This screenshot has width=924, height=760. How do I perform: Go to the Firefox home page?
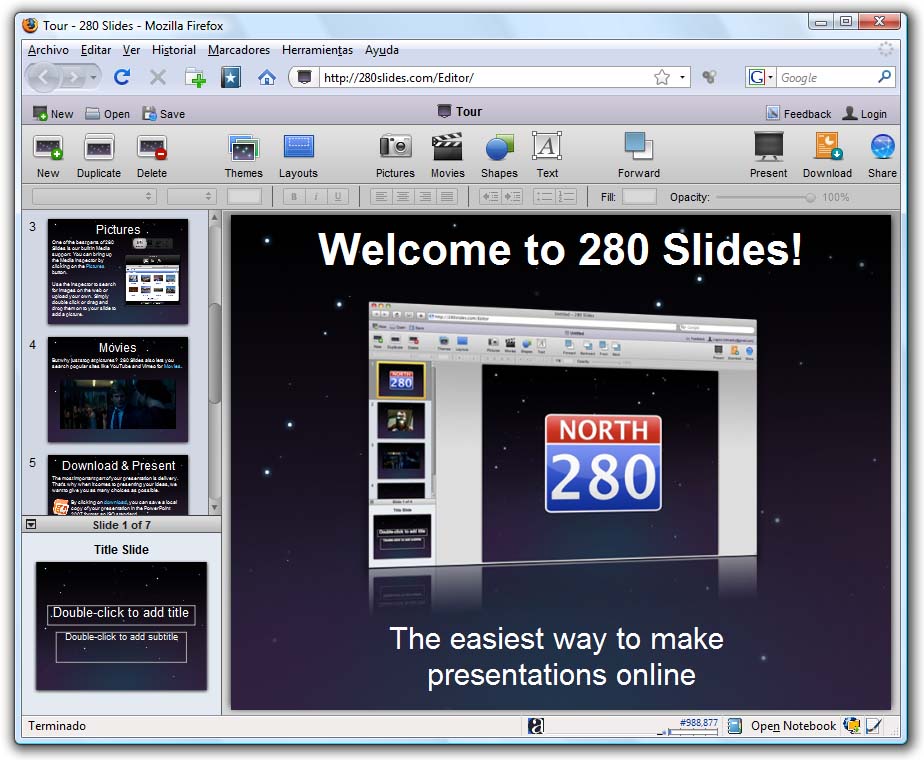click(267, 77)
